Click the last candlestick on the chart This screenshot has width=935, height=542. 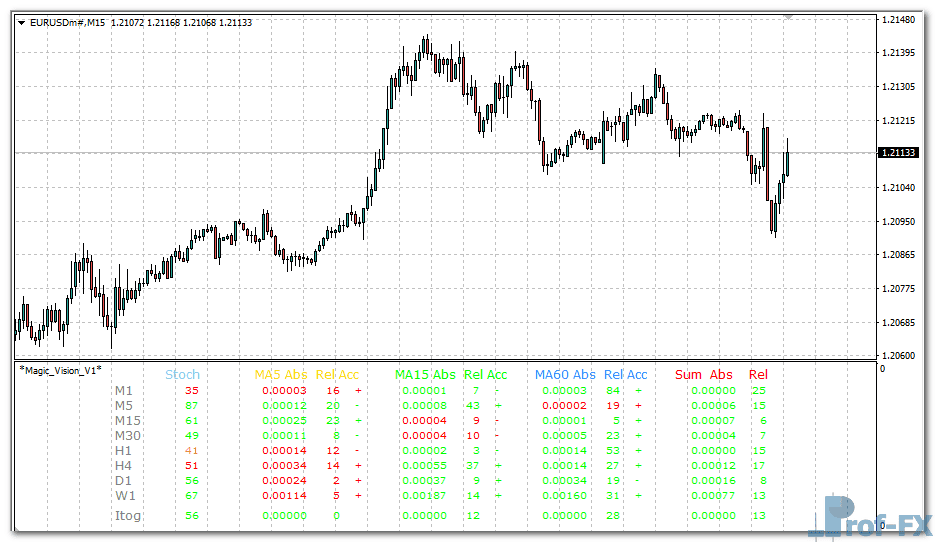coord(788,160)
